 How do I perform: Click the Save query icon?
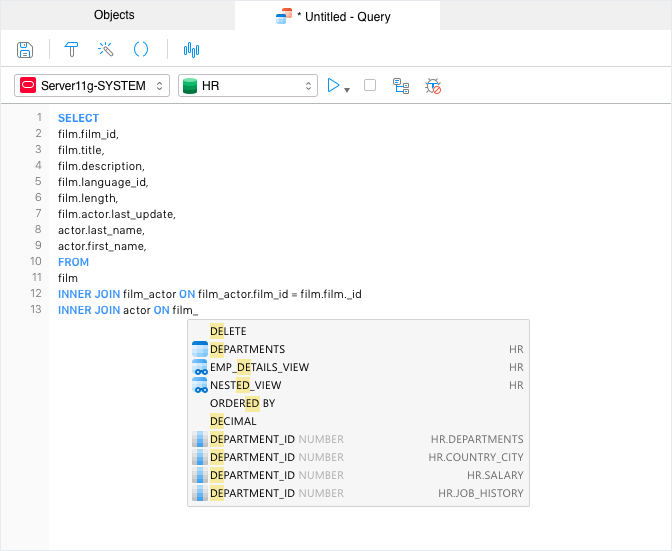(x=25, y=50)
